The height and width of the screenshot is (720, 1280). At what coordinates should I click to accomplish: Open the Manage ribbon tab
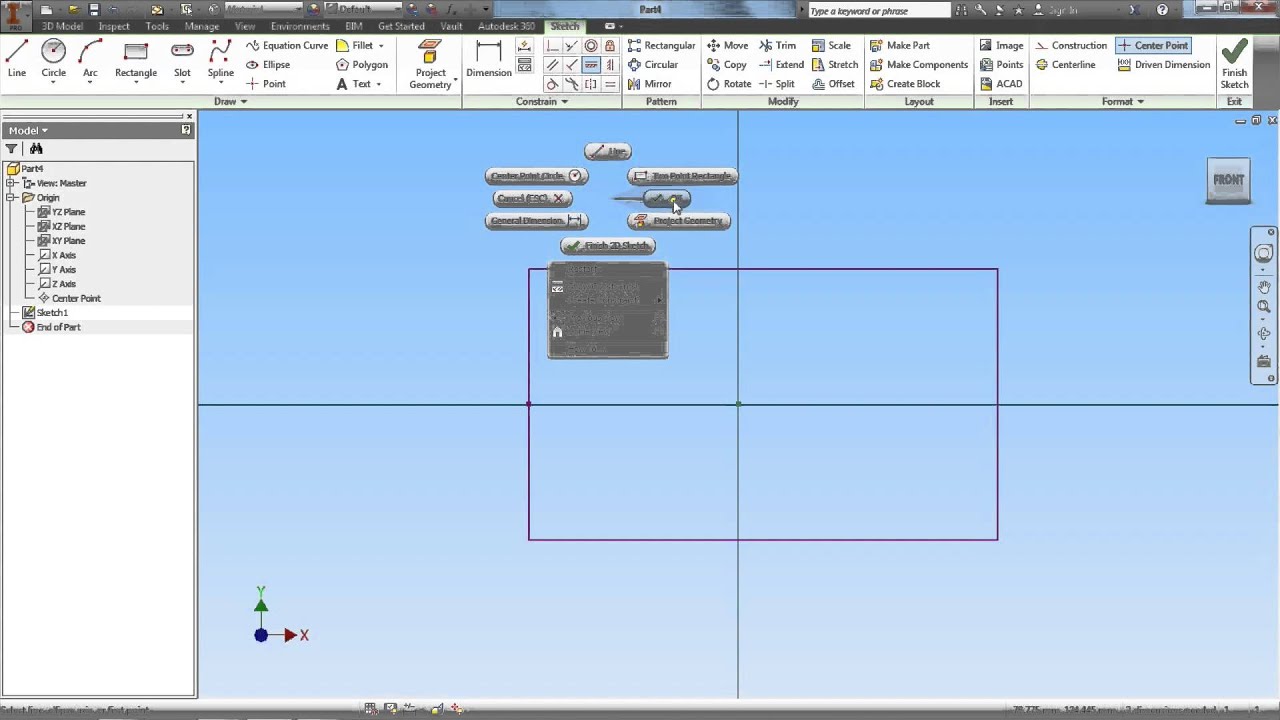[201, 26]
